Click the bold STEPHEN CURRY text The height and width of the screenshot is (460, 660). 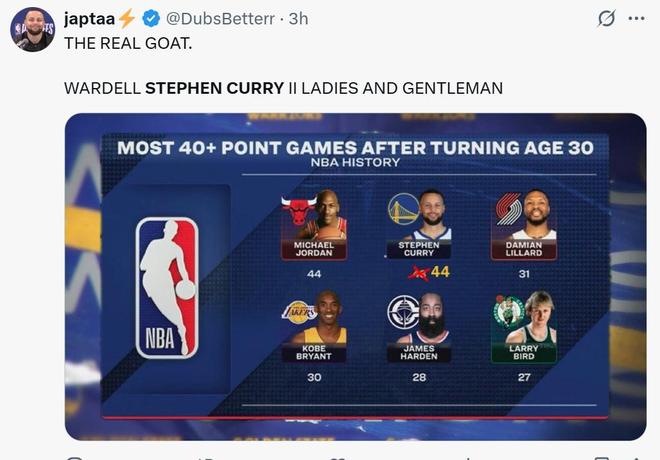pos(214,88)
